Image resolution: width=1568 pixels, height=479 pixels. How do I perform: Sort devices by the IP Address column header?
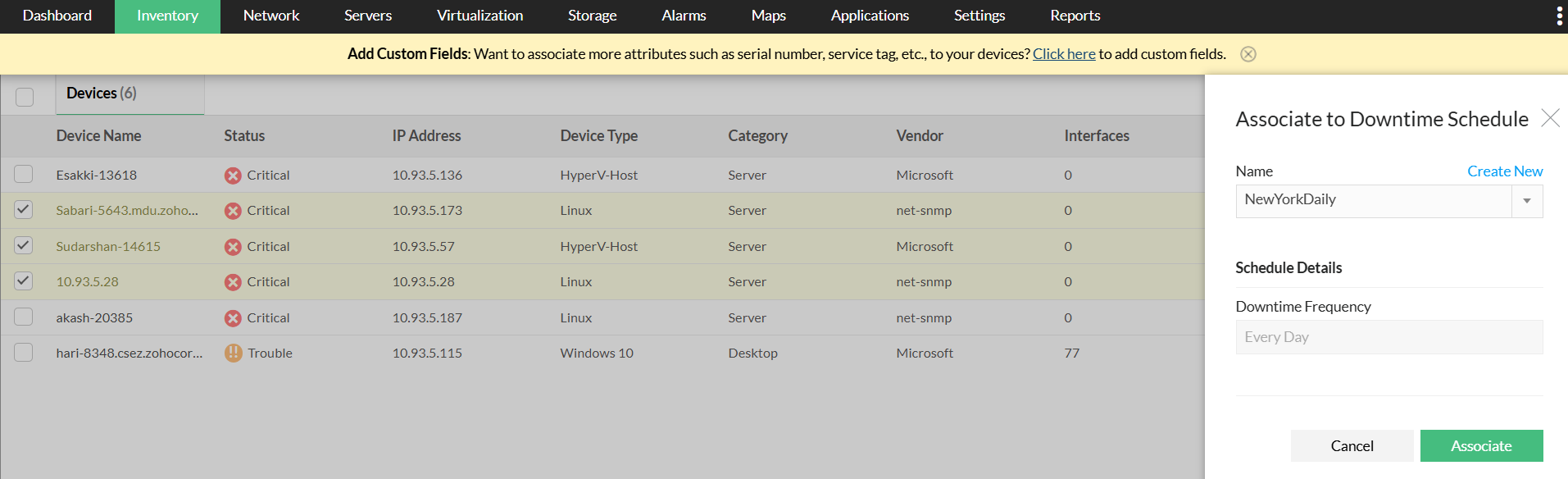pos(426,136)
